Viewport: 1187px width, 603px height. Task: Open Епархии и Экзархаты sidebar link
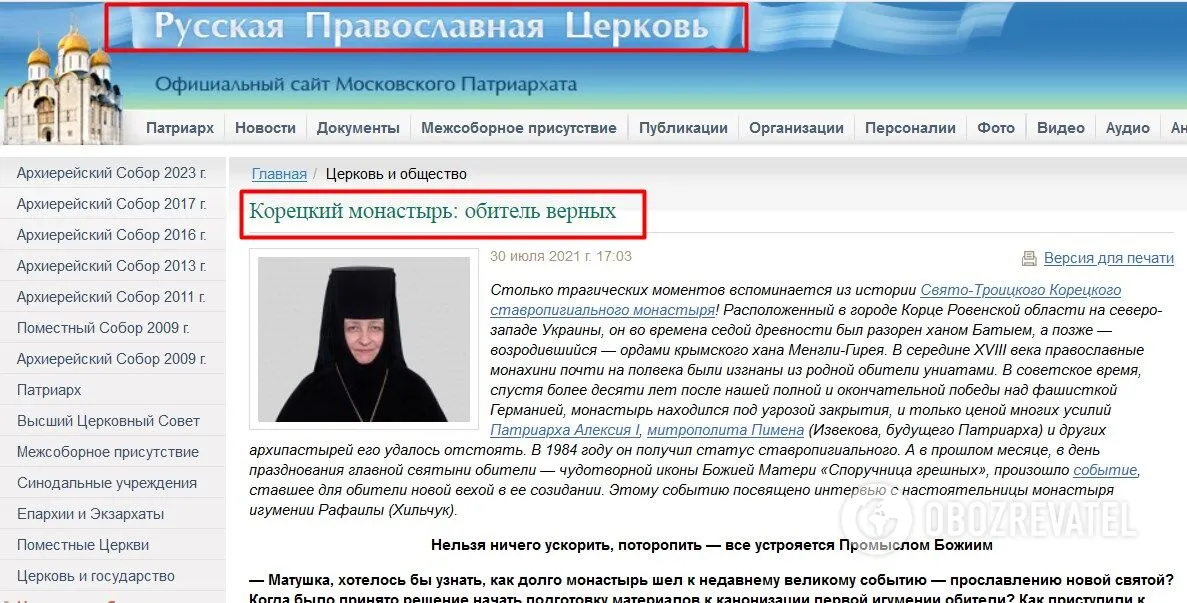pos(90,514)
